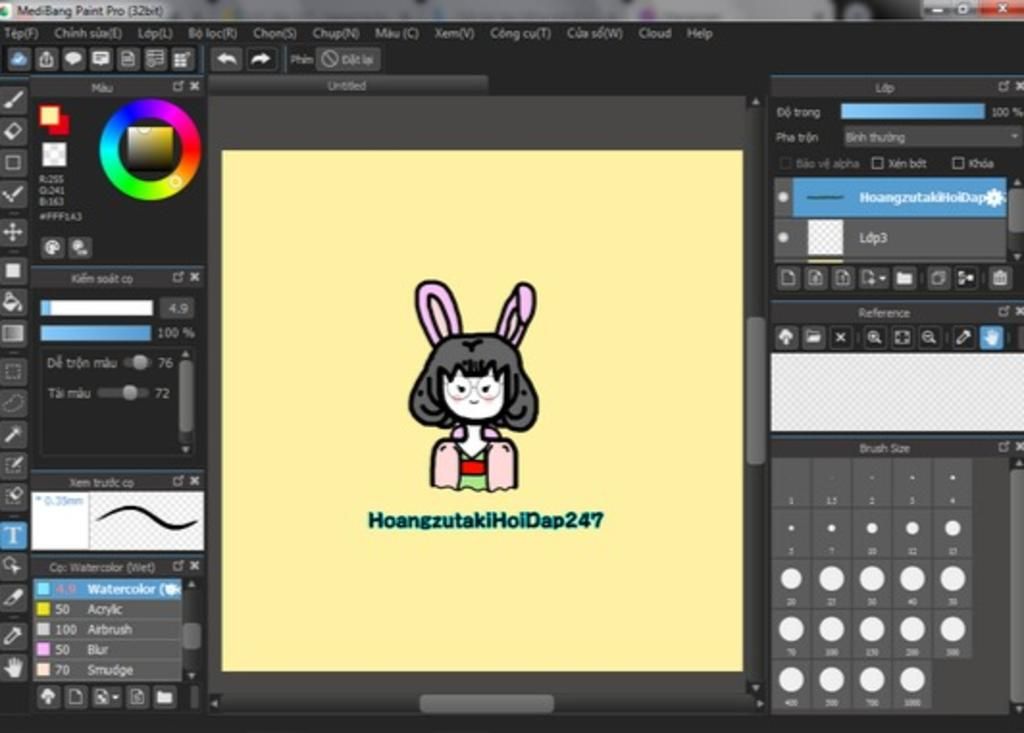Screen dimensions: 1024x733
Task: Pick the Bucket fill tool
Action: (x=13, y=302)
